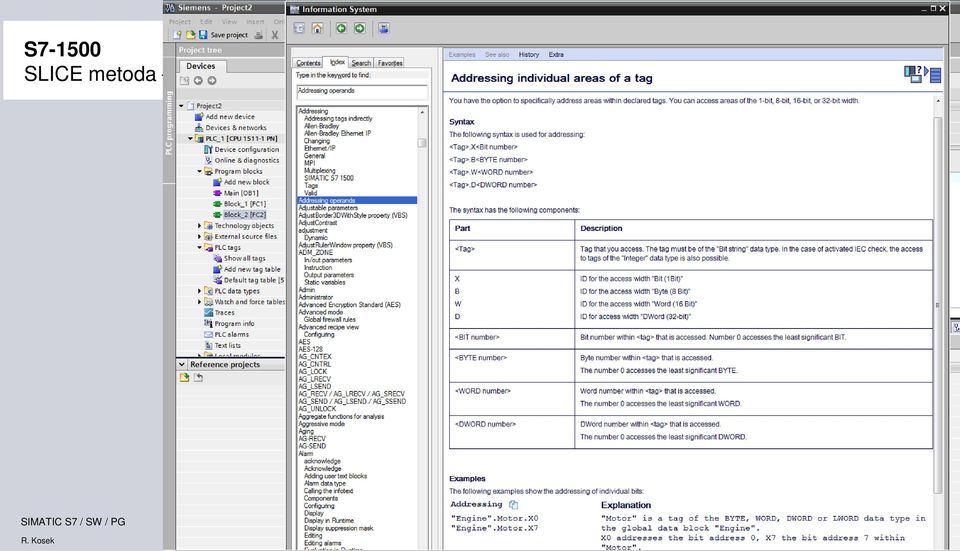Click the gray back arrow under Devices tab
Screen dimensions: 960x551
pyautogui.click(x=198, y=81)
